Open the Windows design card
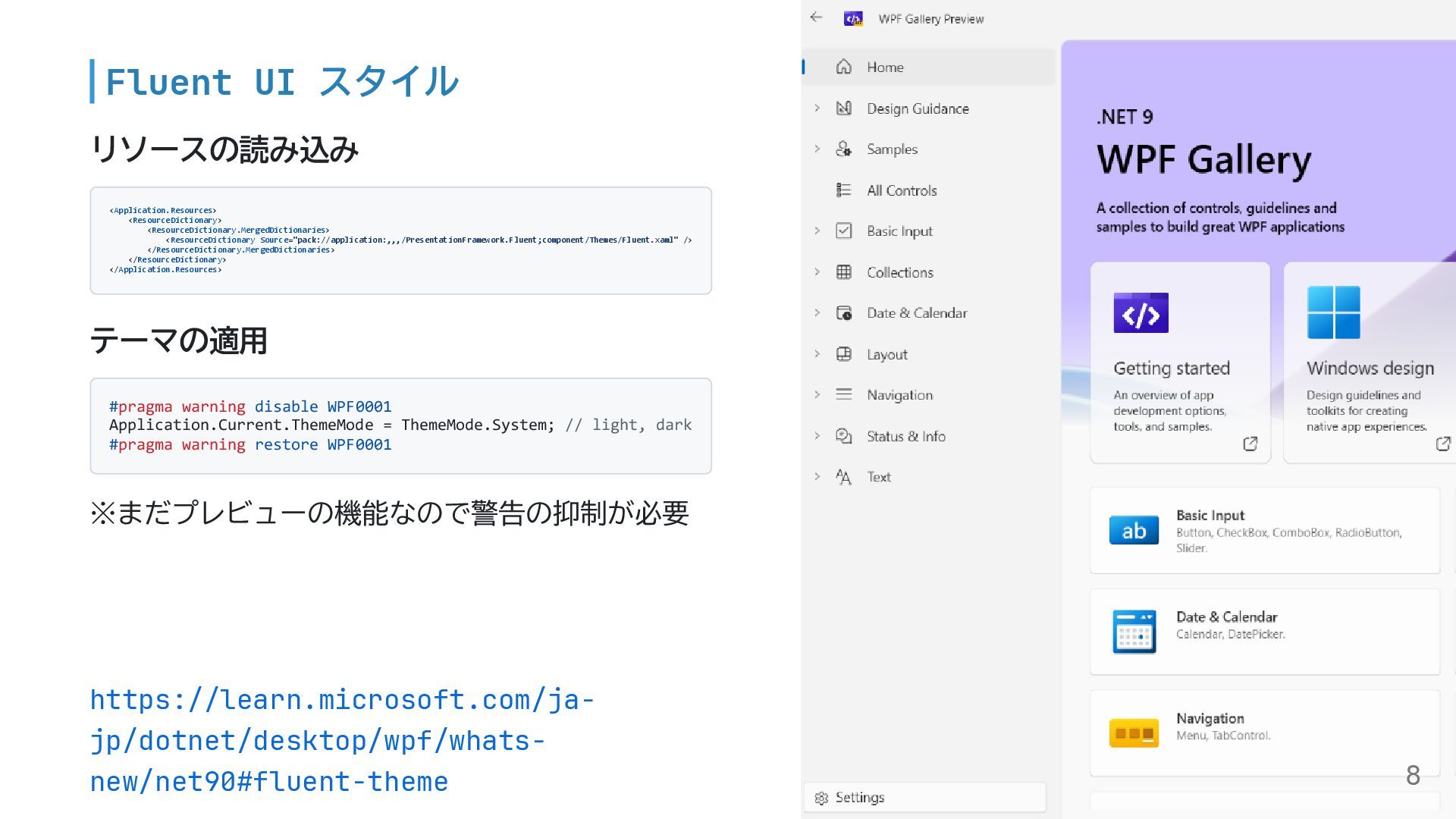1456x819 pixels. 1369,362
